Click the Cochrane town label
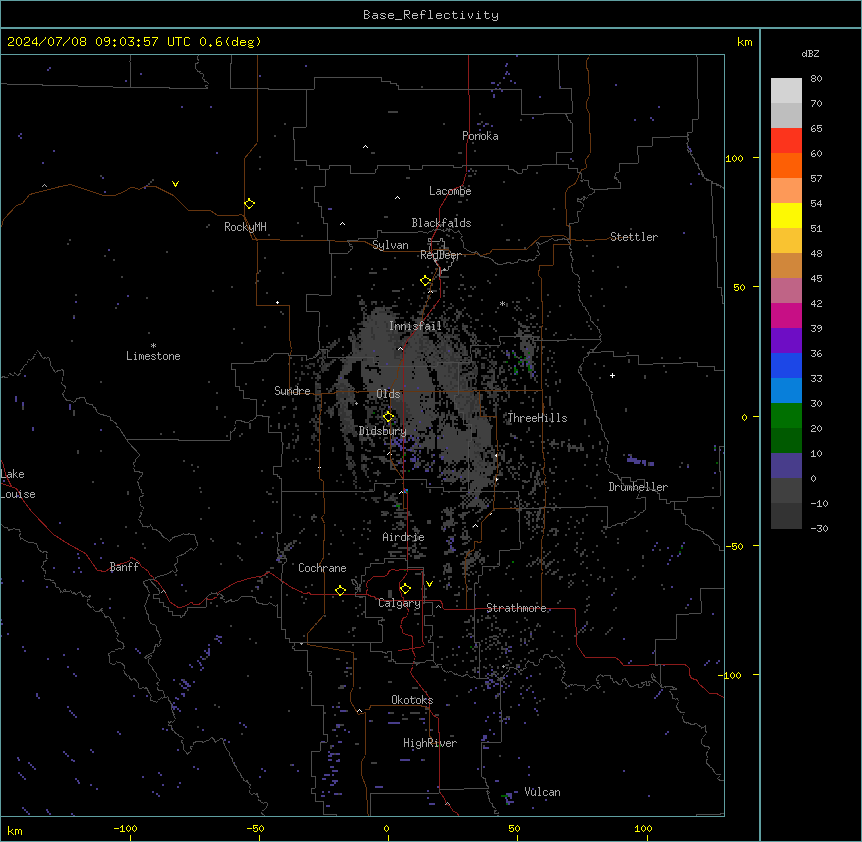The height and width of the screenshot is (842, 862). click(x=322, y=568)
